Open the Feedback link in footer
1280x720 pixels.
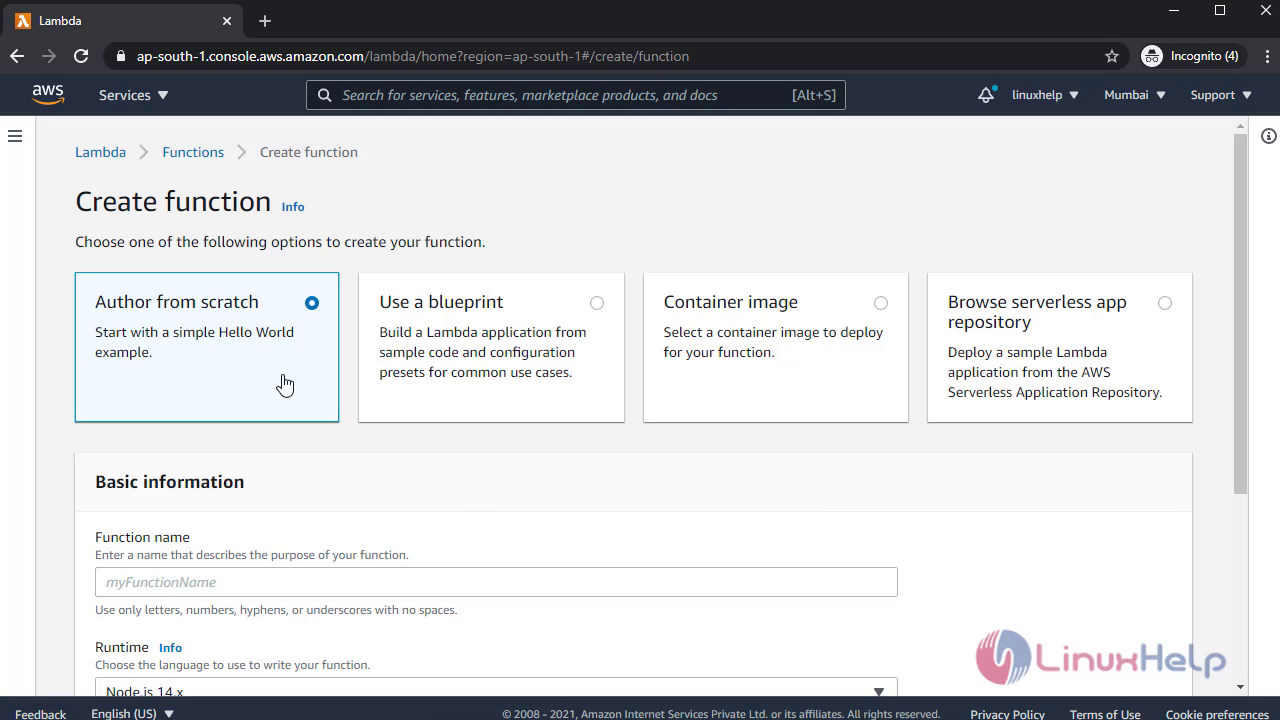coord(41,714)
